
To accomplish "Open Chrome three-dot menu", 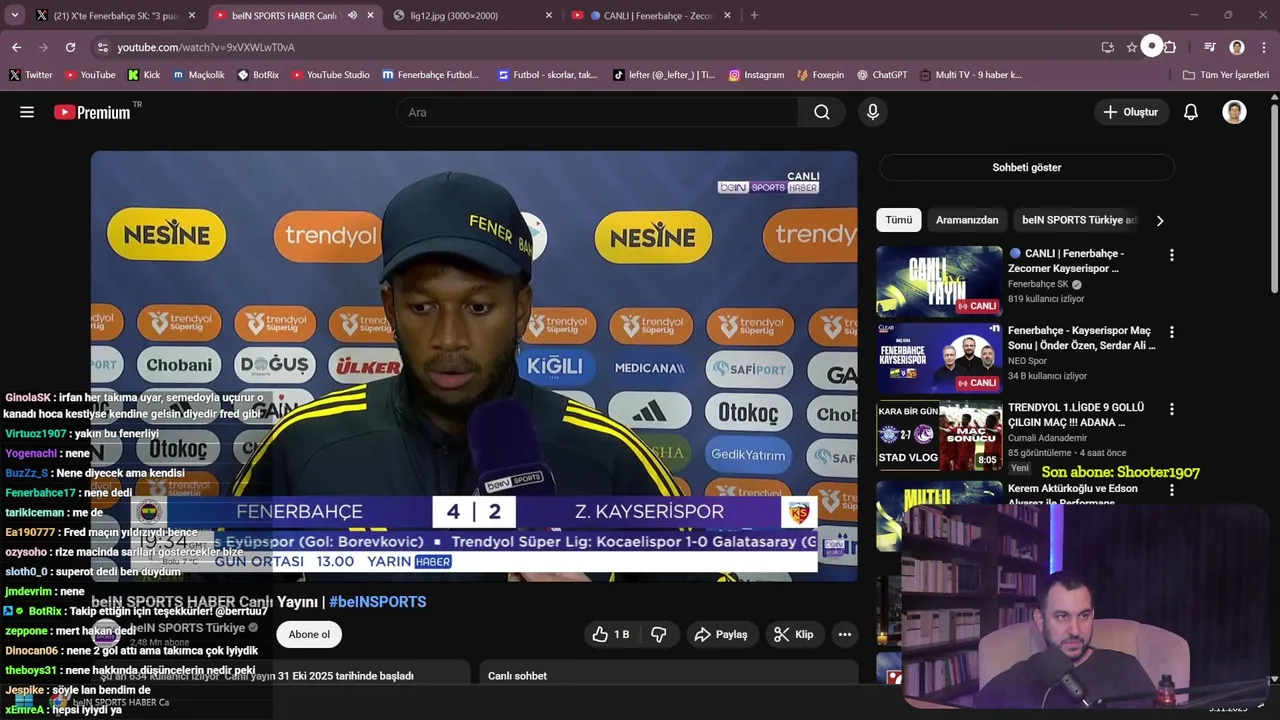I will (1264, 47).
